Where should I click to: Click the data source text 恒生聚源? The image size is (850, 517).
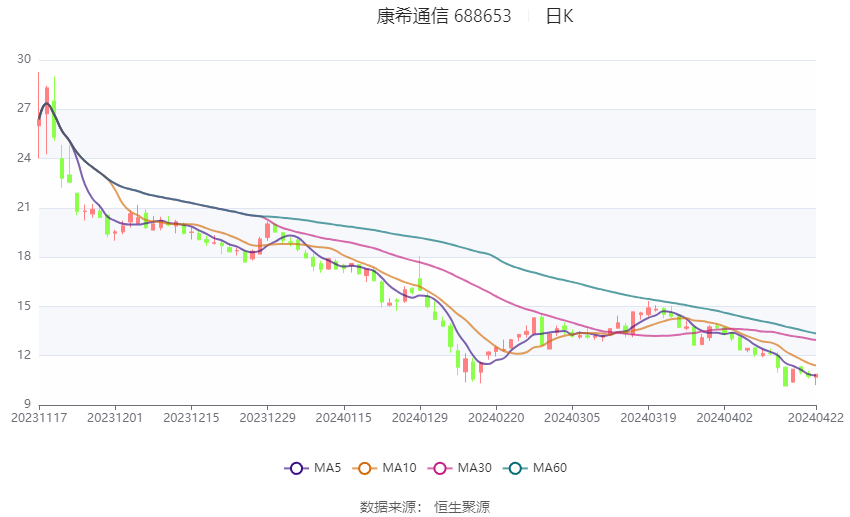point(462,507)
